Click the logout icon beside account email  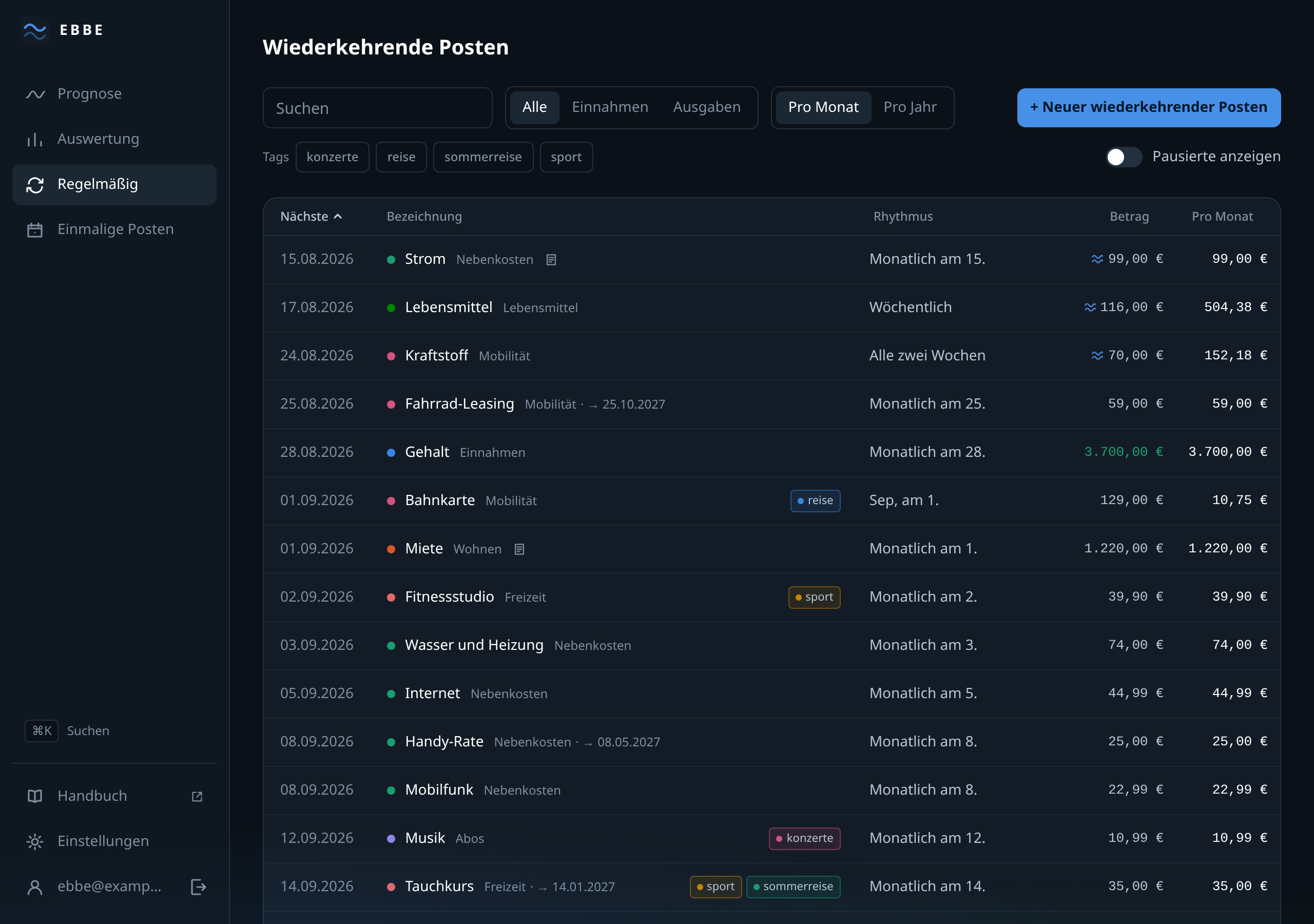coord(198,887)
